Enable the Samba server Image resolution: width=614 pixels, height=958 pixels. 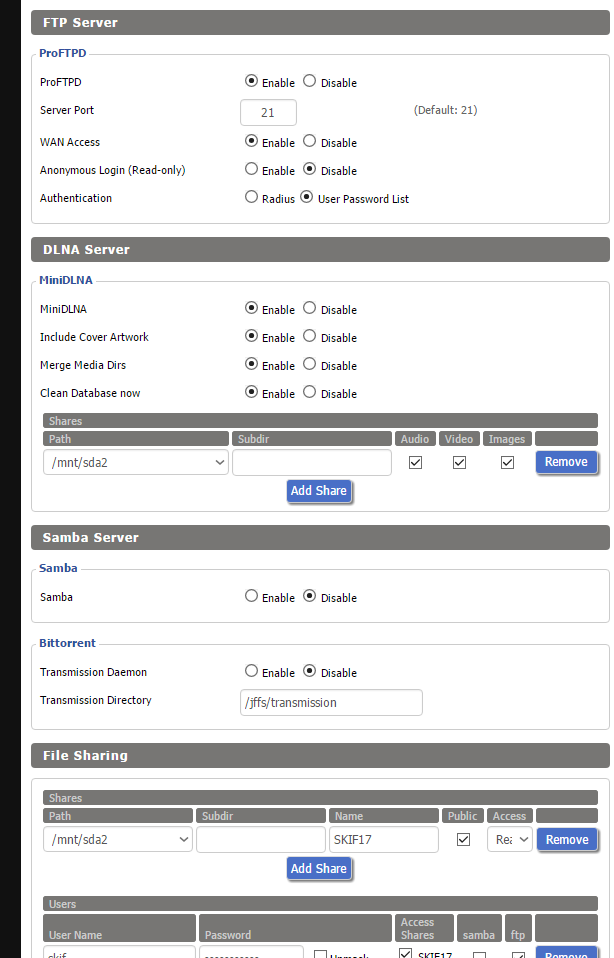[251, 597]
